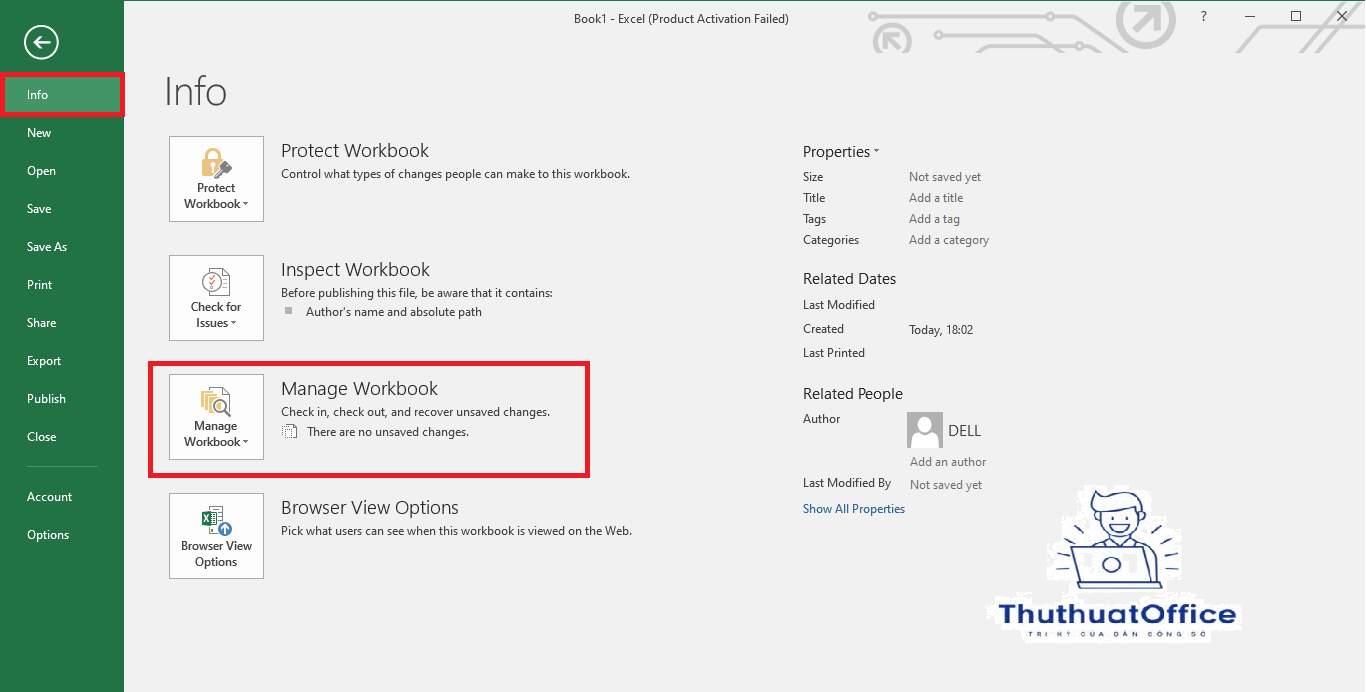Click 'Not saved yet' beside Last Modified By

click(x=946, y=485)
